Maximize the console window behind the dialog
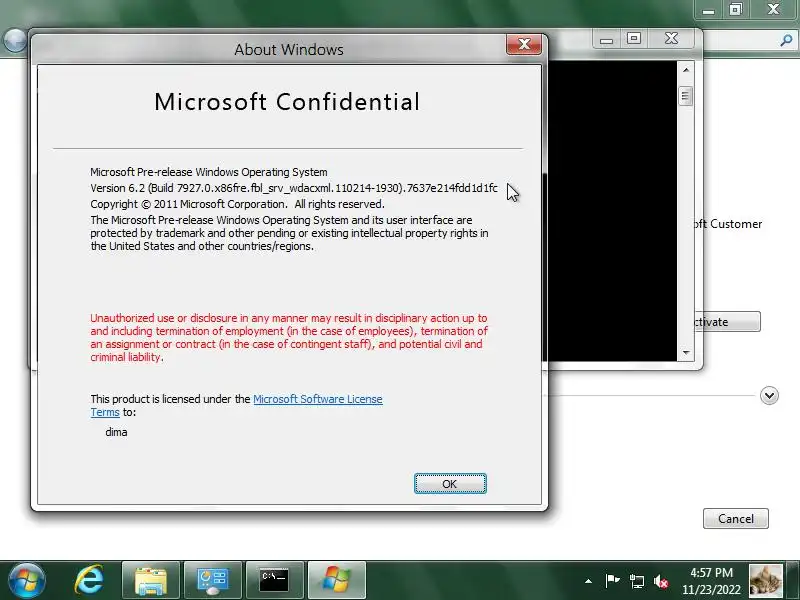The image size is (800, 600). pos(634,39)
